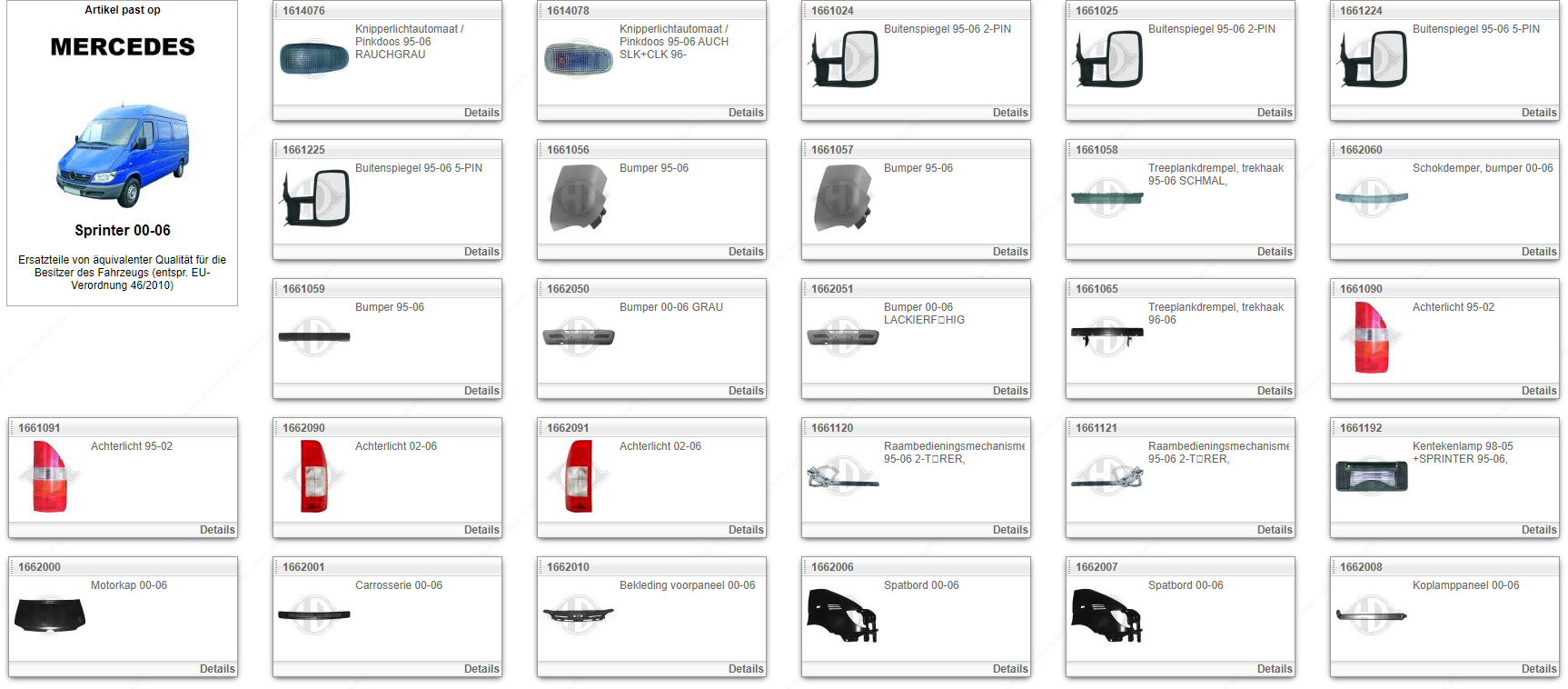View Details for Schokdemper 1662060

click(1539, 252)
